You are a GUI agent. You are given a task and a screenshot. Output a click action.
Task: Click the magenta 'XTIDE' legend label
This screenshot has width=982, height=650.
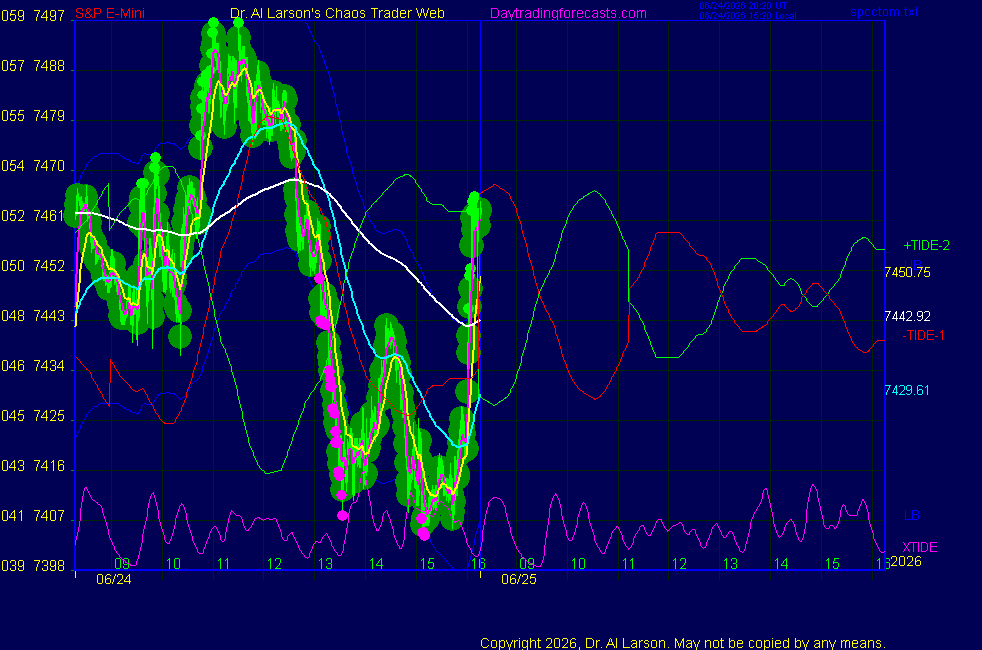tap(920, 547)
